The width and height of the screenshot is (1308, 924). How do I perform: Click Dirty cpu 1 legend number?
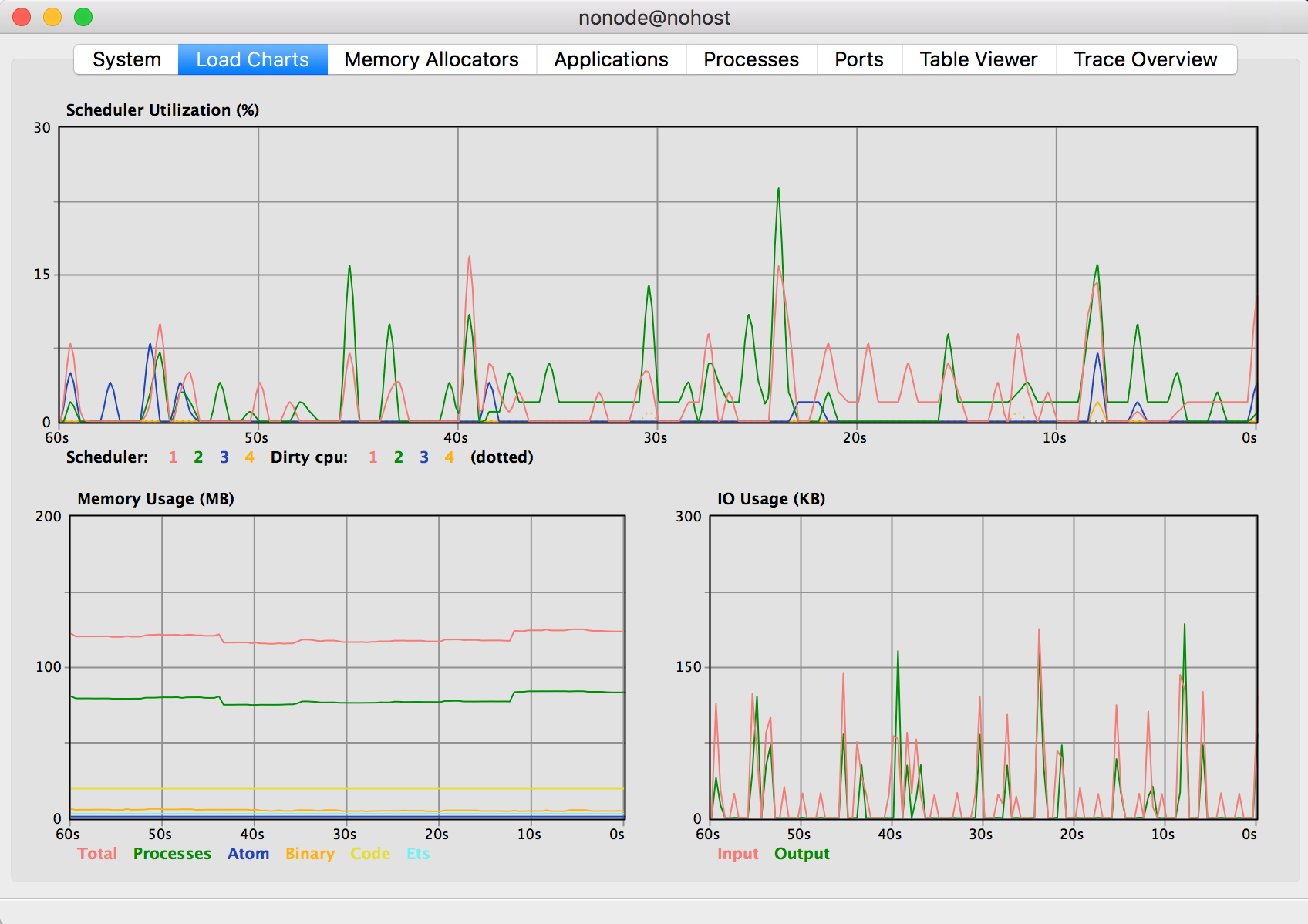[x=373, y=457]
